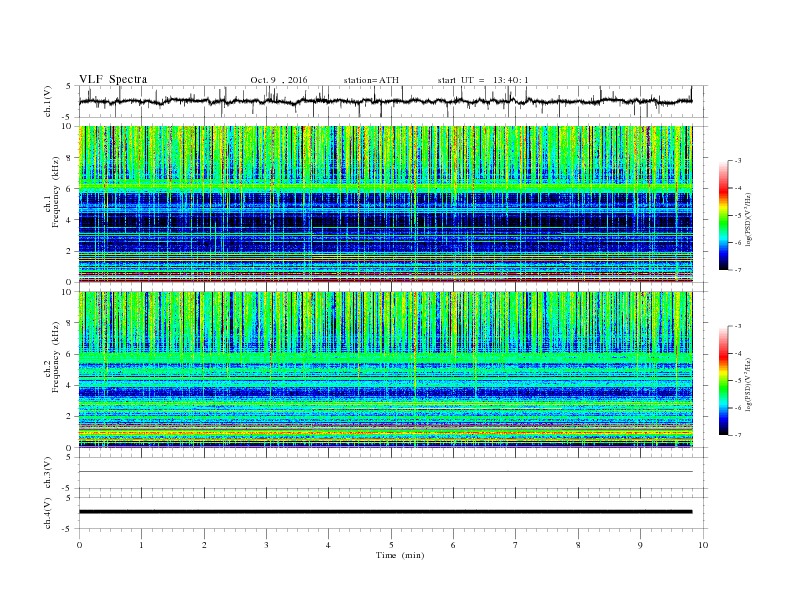Click time axis tick label "2"
The image size is (792, 612).
click(x=204, y=545)
